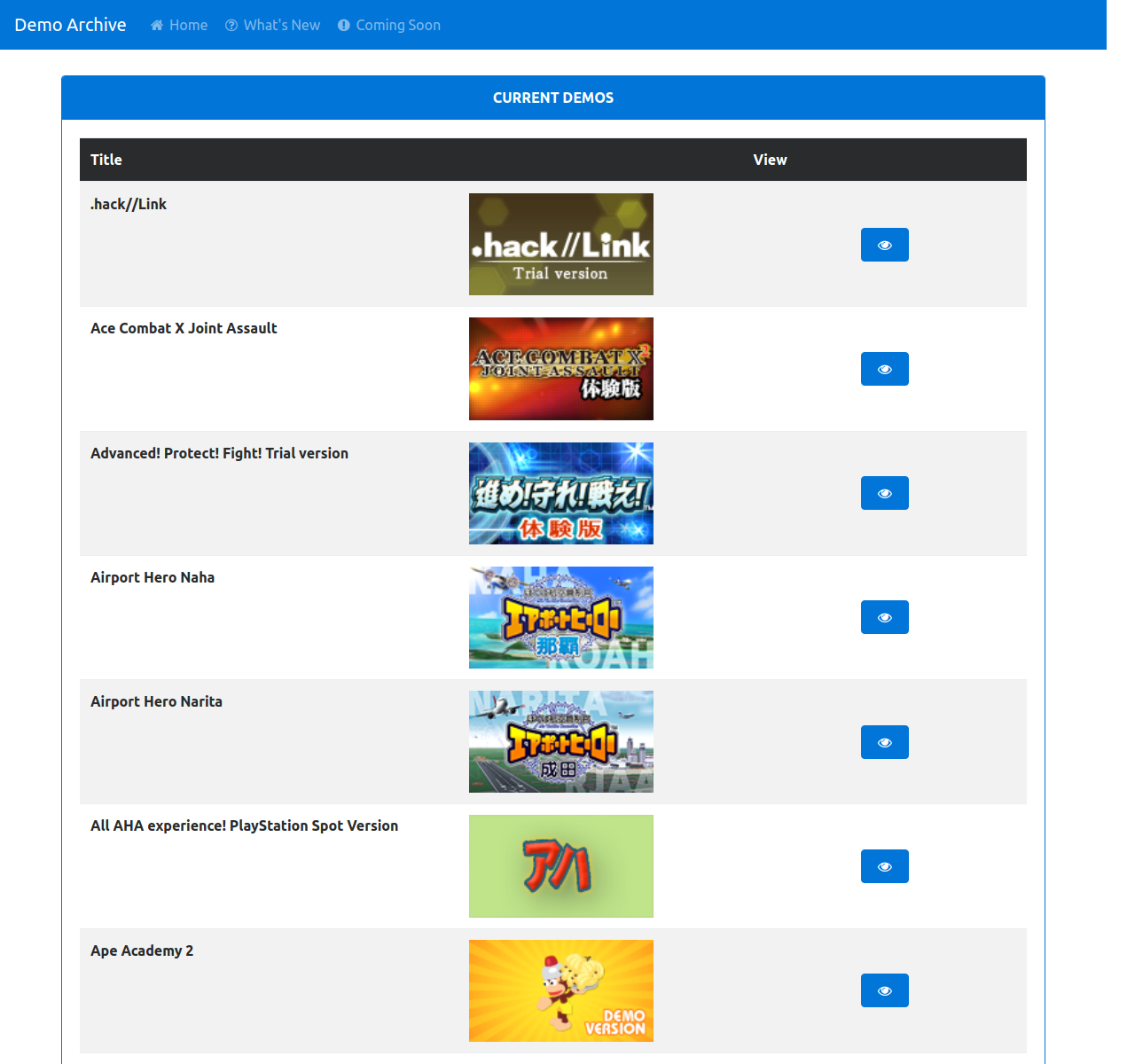Select the Airport Hero Naha title
The width and height of the screenshot is (1135, 1064).
point(153,577)
